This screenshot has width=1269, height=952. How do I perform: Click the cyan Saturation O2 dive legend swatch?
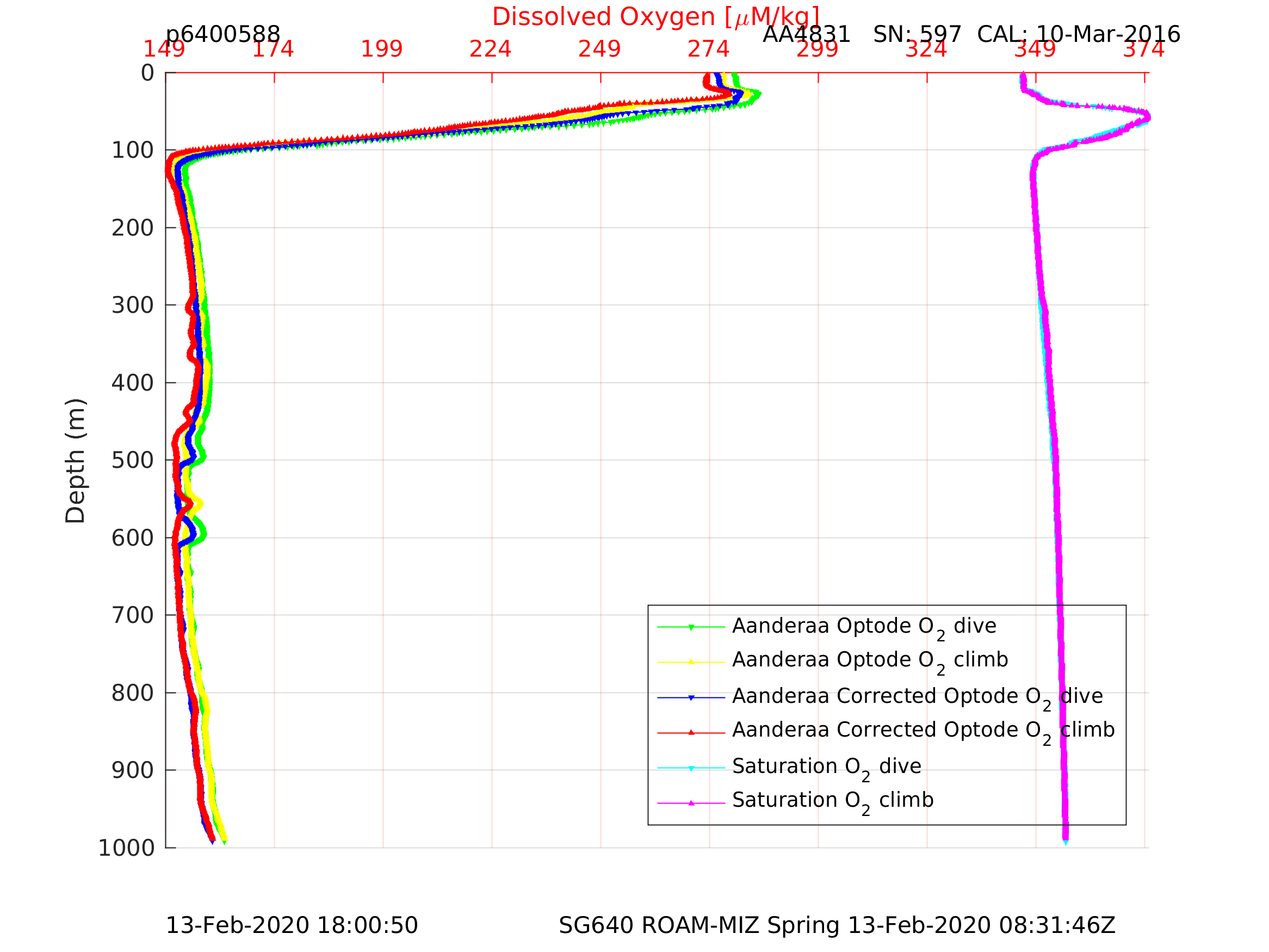click(691, 768)
